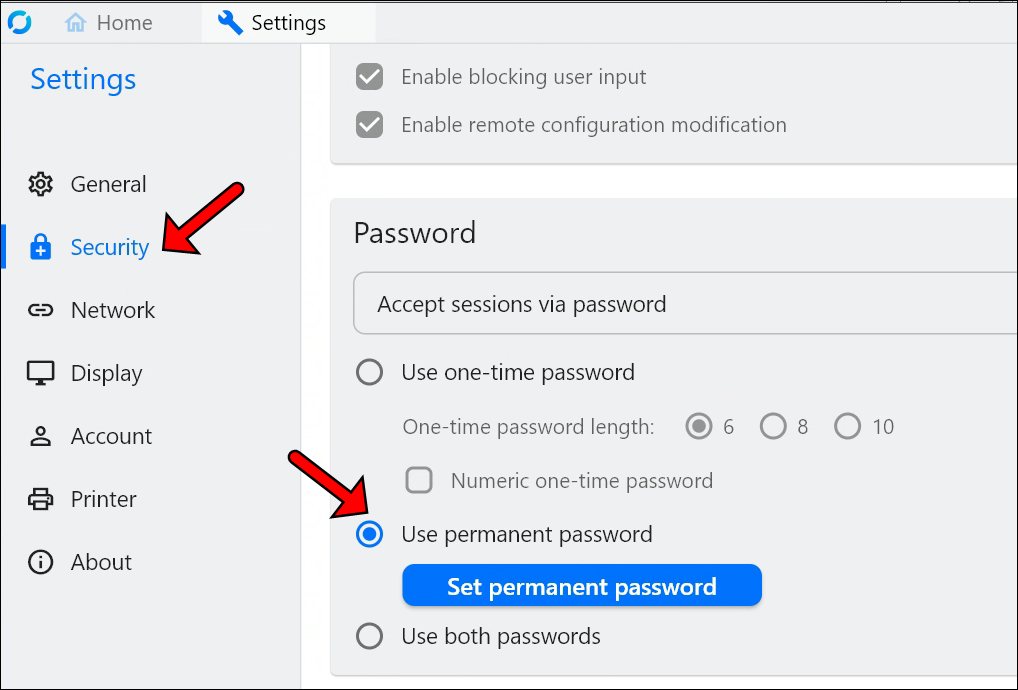This screenshot has height=690, width=1018.
Task: Click the Network link icon
Action: point(41,310)
